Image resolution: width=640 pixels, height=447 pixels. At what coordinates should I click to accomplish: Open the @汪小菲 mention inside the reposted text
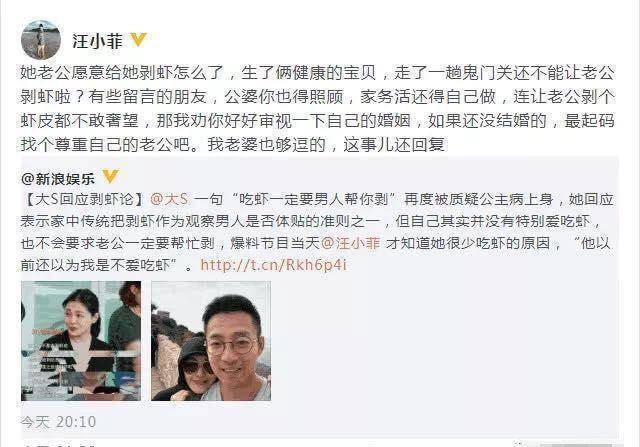tap(351, 243)
